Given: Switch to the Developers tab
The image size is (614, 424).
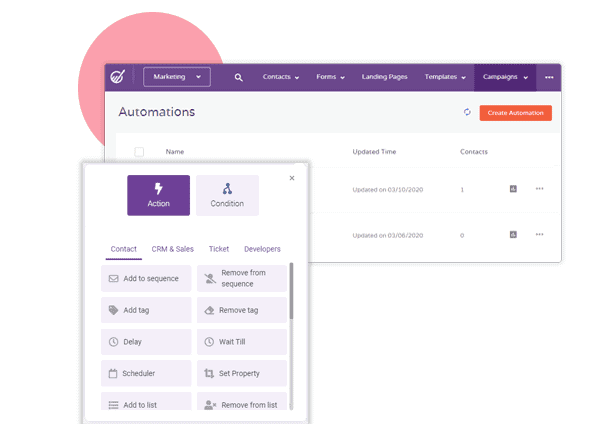Looking at the screenshot, I should click(262, 249).
